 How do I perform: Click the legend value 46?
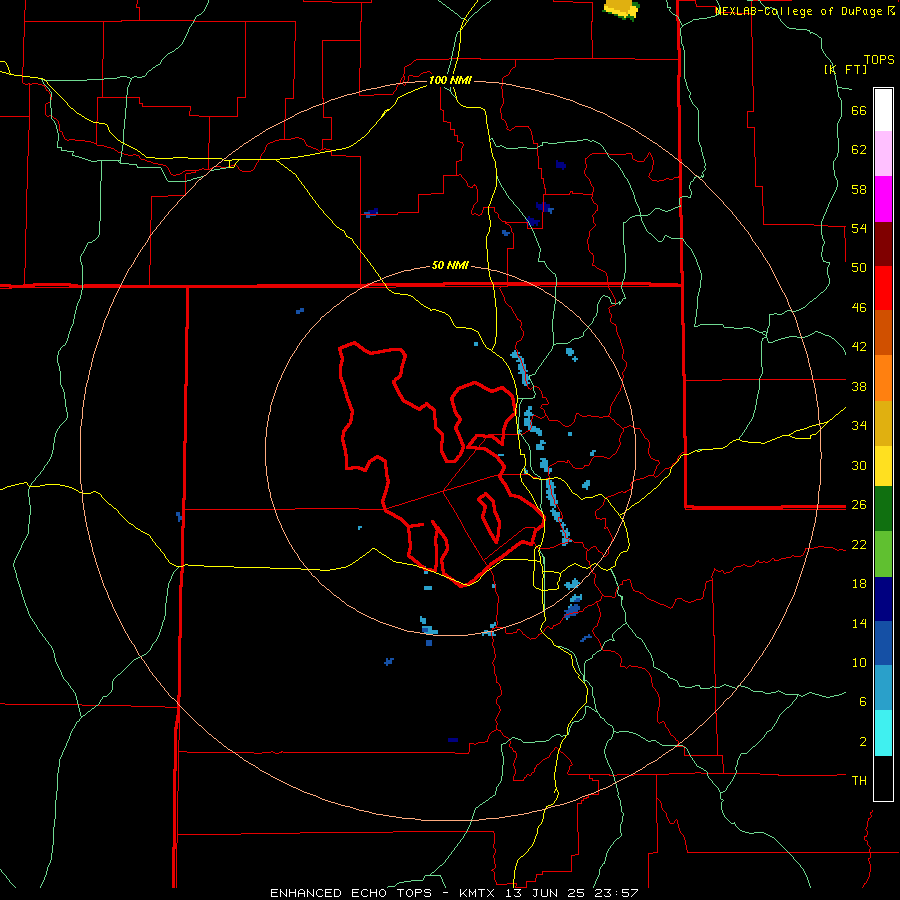tap(859, 308)
